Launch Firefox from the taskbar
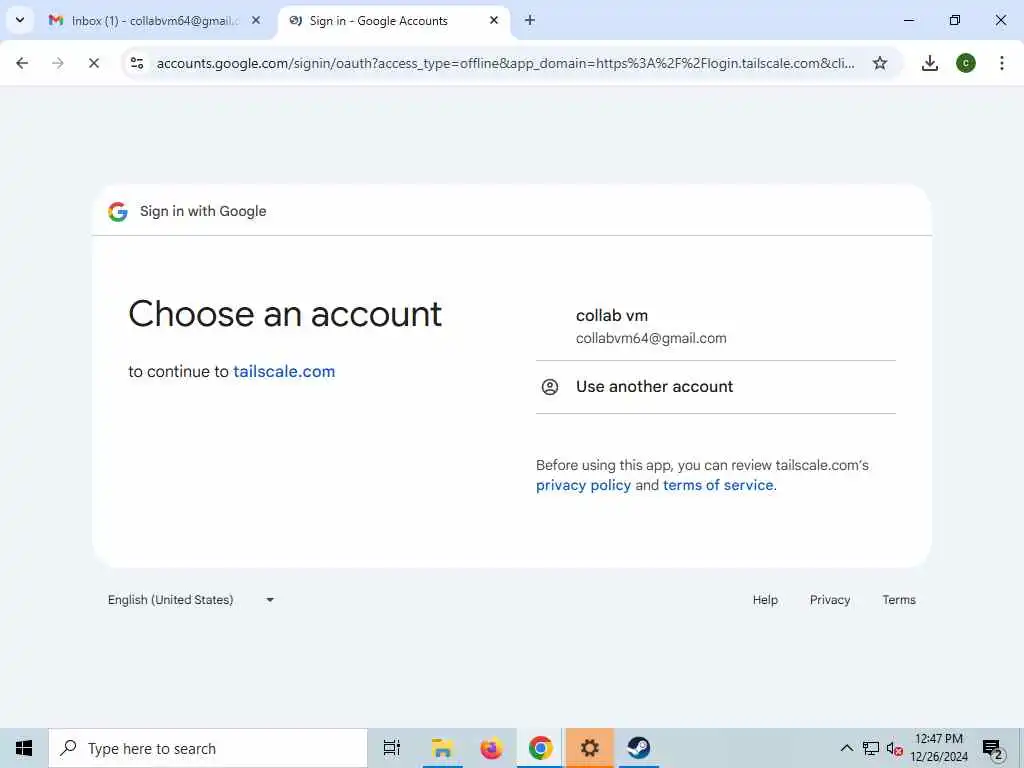Screen dimensions: 1024x768 tap(491, 748)
